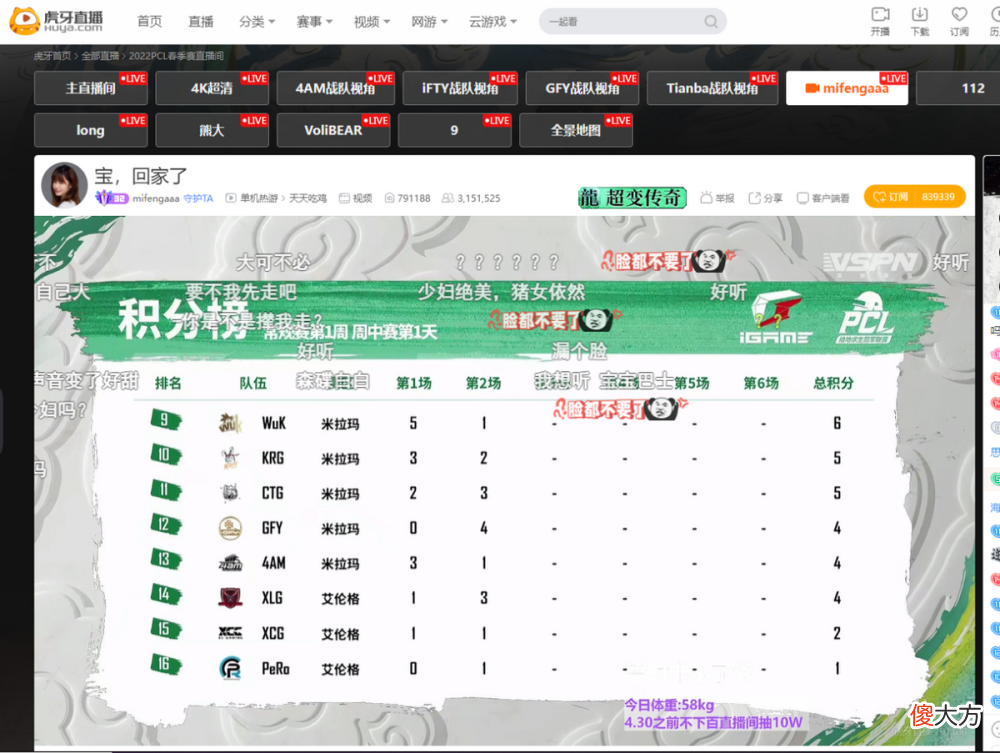
Task: Switch to the GFY战队视角 tab
Action: click(x=582, y=88)
